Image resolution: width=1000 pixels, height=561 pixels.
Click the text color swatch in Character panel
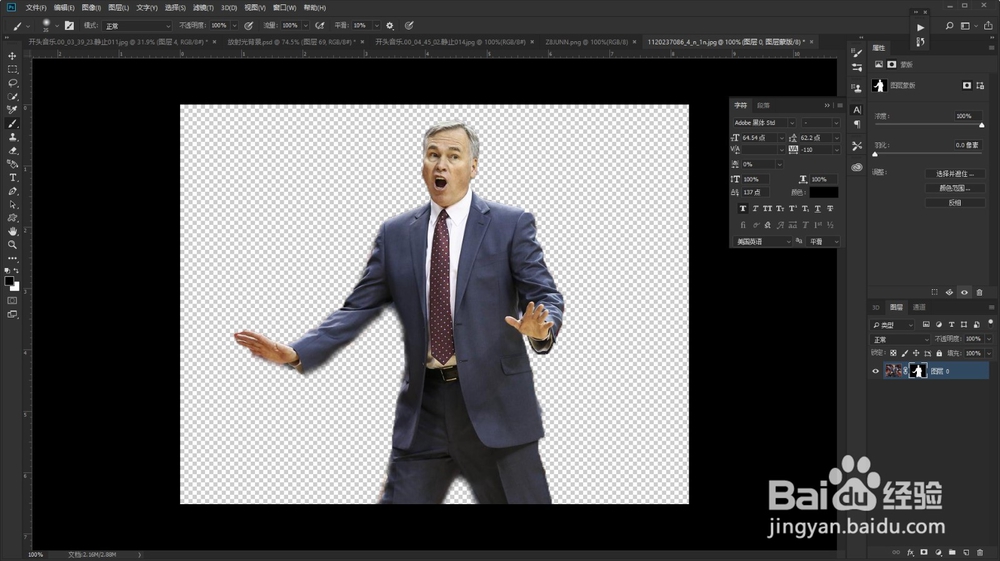point(824,192)
